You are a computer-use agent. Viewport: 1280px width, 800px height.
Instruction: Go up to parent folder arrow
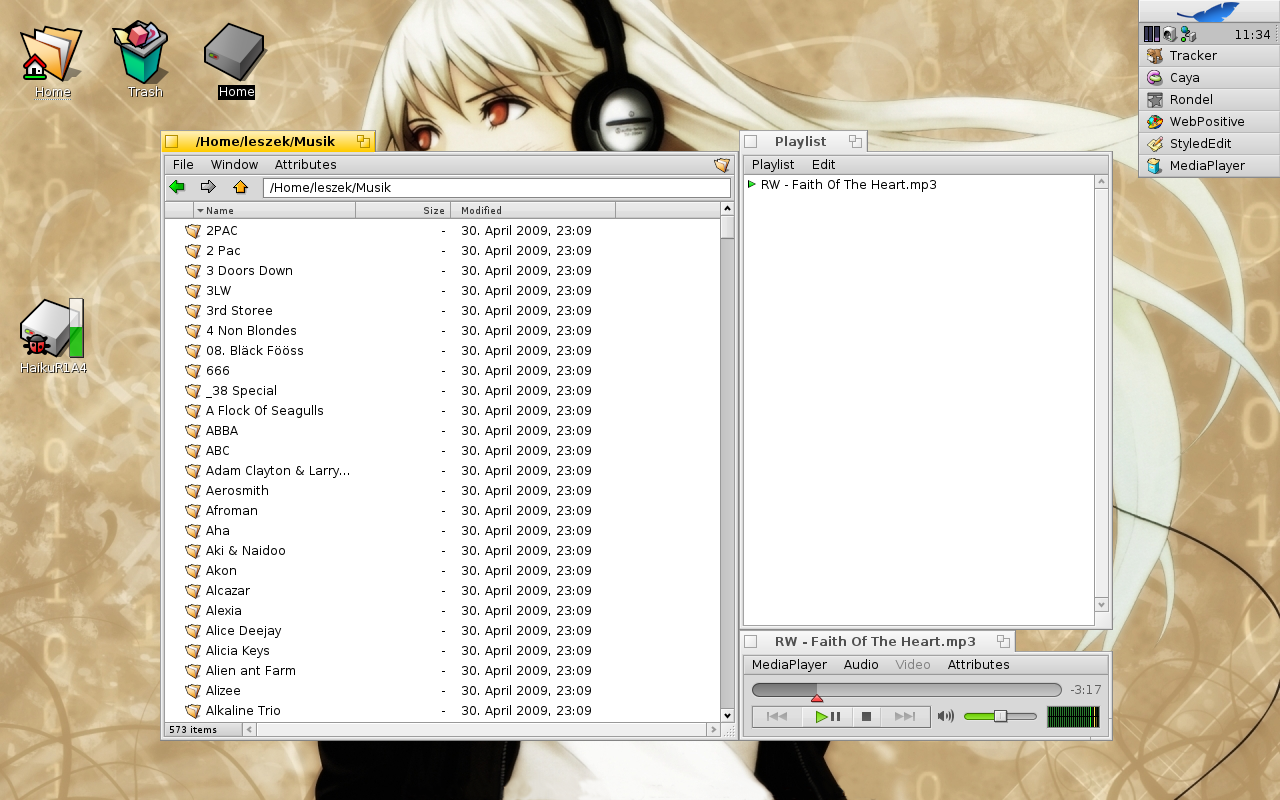pos(240,187)
